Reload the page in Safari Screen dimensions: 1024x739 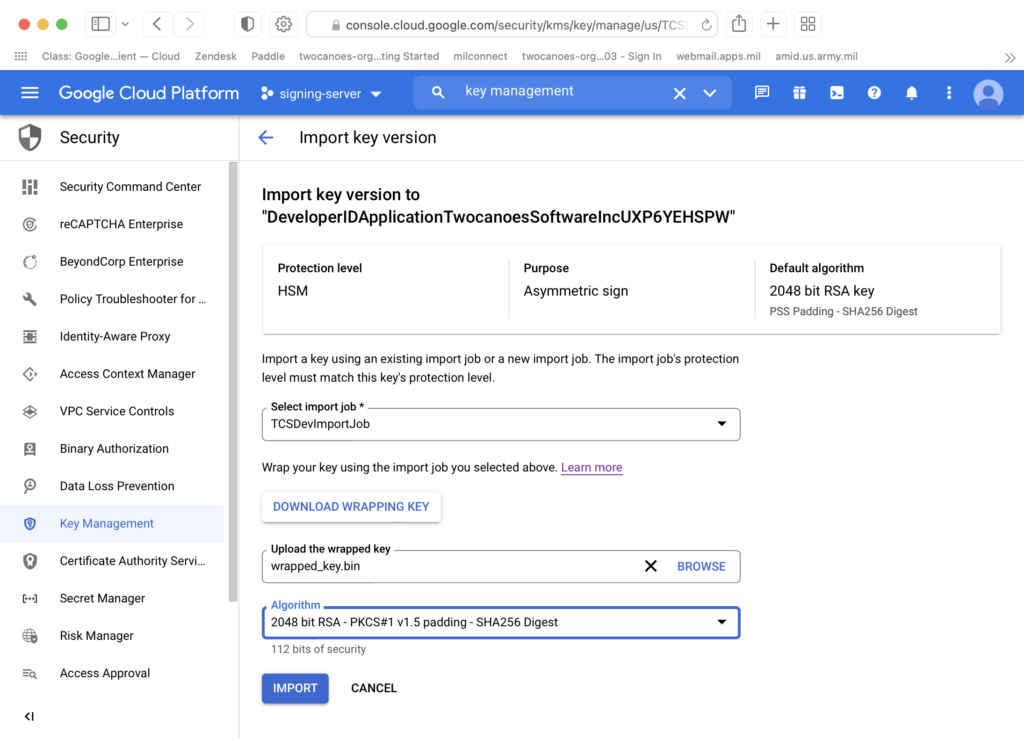point(706,25)
